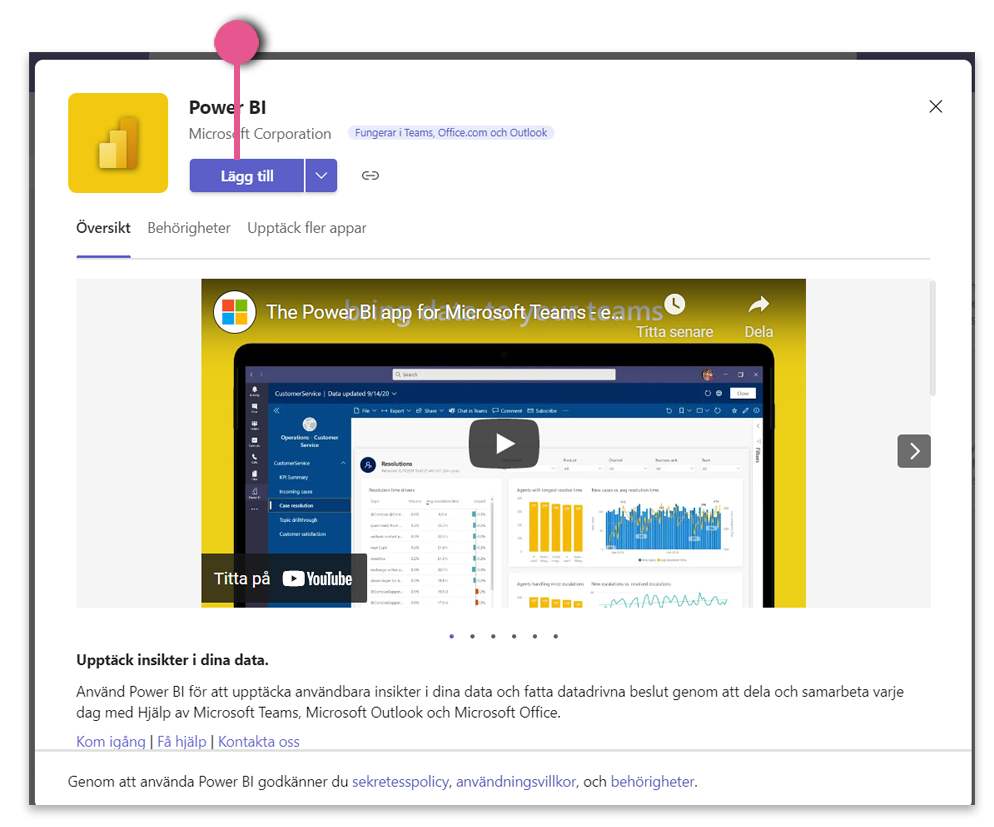Viewport: 994px width, 827px height.
Task: Select the Översikt tab
Action: pyautogui.click(x=103, y=228)
